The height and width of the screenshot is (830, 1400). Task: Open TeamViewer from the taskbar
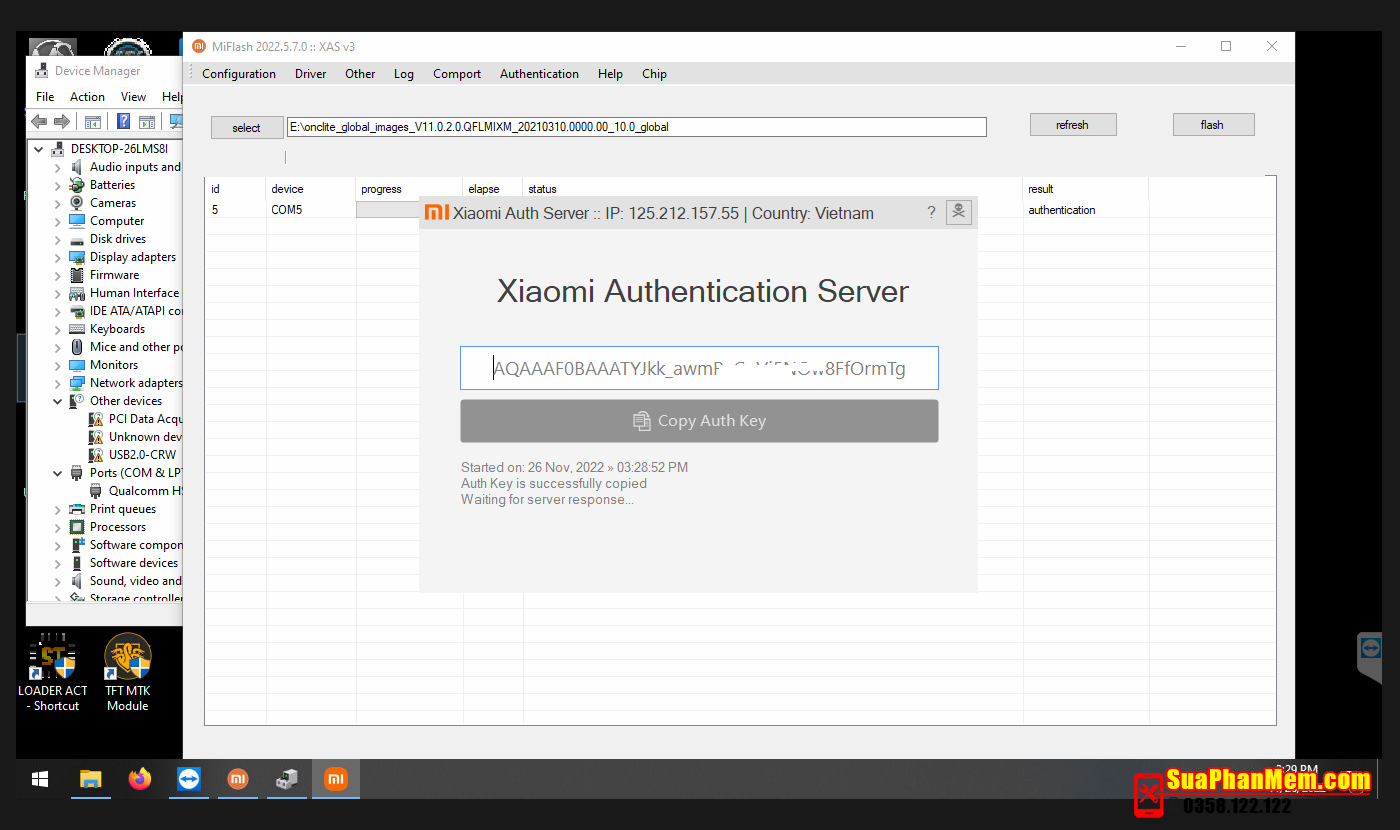pos(189,779)
